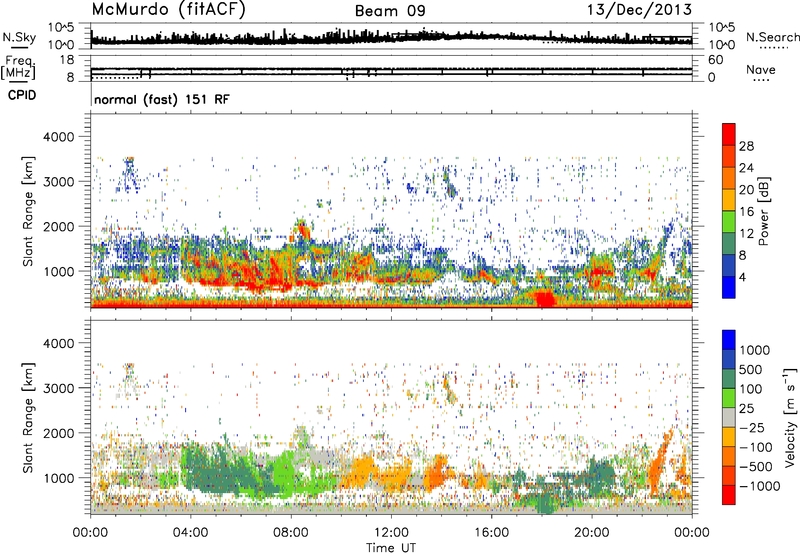Click the Nave legend label
The width and height of the screenshot is (800, 554).
761,69
